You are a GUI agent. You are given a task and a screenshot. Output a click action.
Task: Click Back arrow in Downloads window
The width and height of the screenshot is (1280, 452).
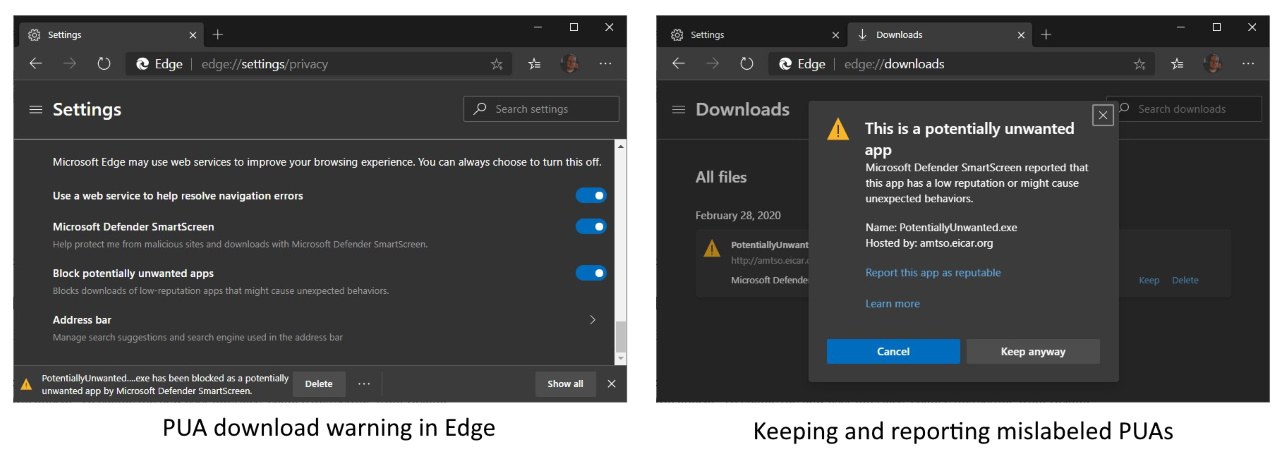click(679, 63)
